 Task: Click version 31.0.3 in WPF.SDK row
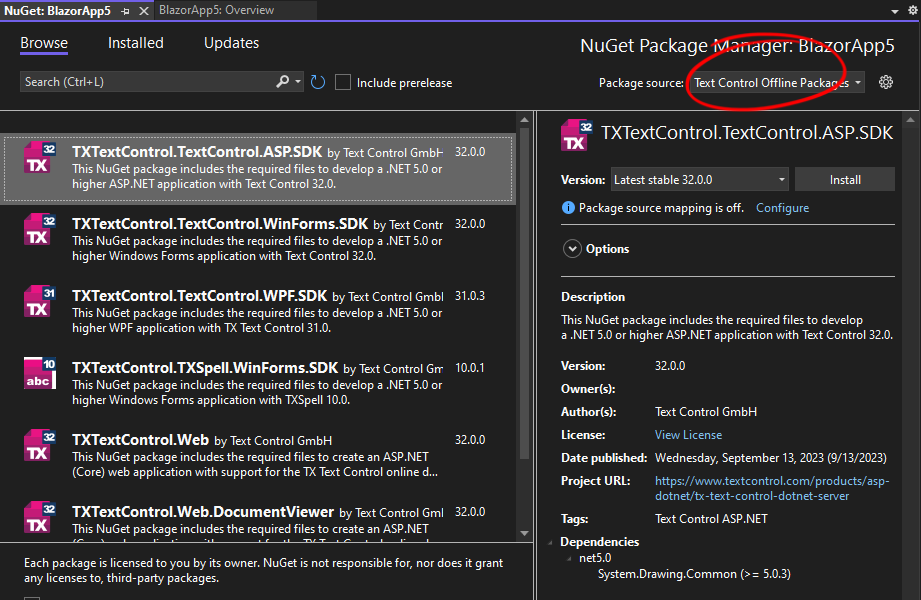[x=470, y=296]
